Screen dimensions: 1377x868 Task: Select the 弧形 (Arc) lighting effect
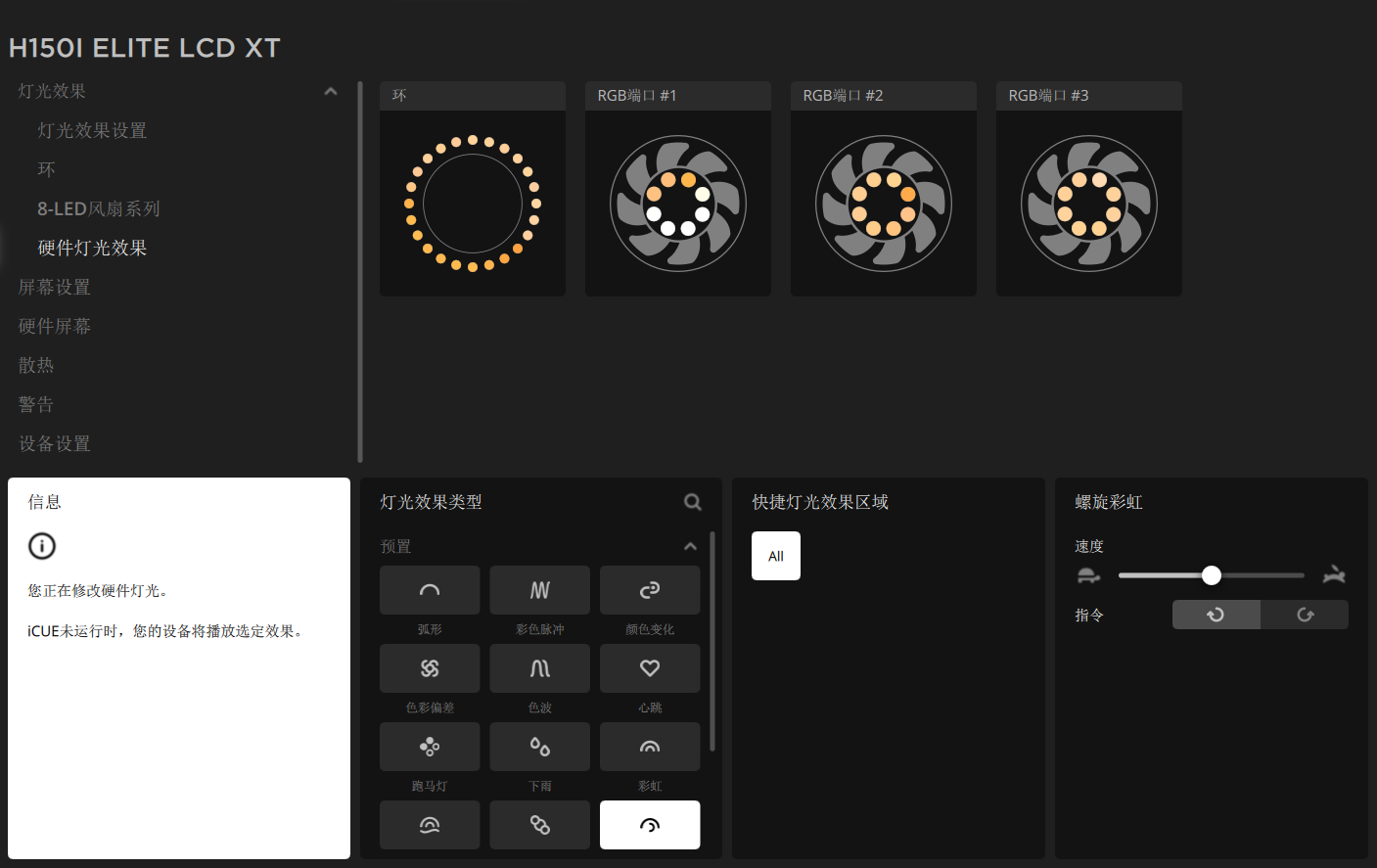point(430,590)
